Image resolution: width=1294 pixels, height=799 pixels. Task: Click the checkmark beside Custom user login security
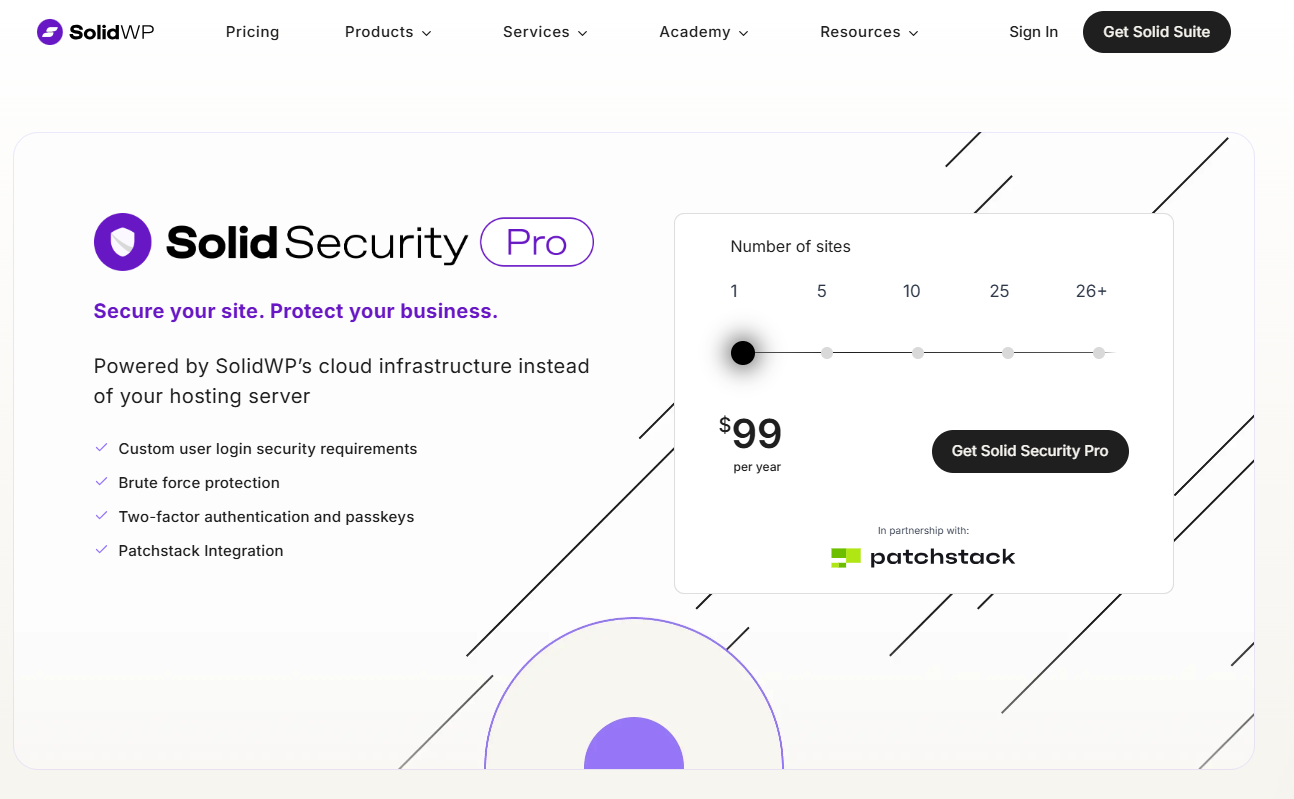pos(101,447)
